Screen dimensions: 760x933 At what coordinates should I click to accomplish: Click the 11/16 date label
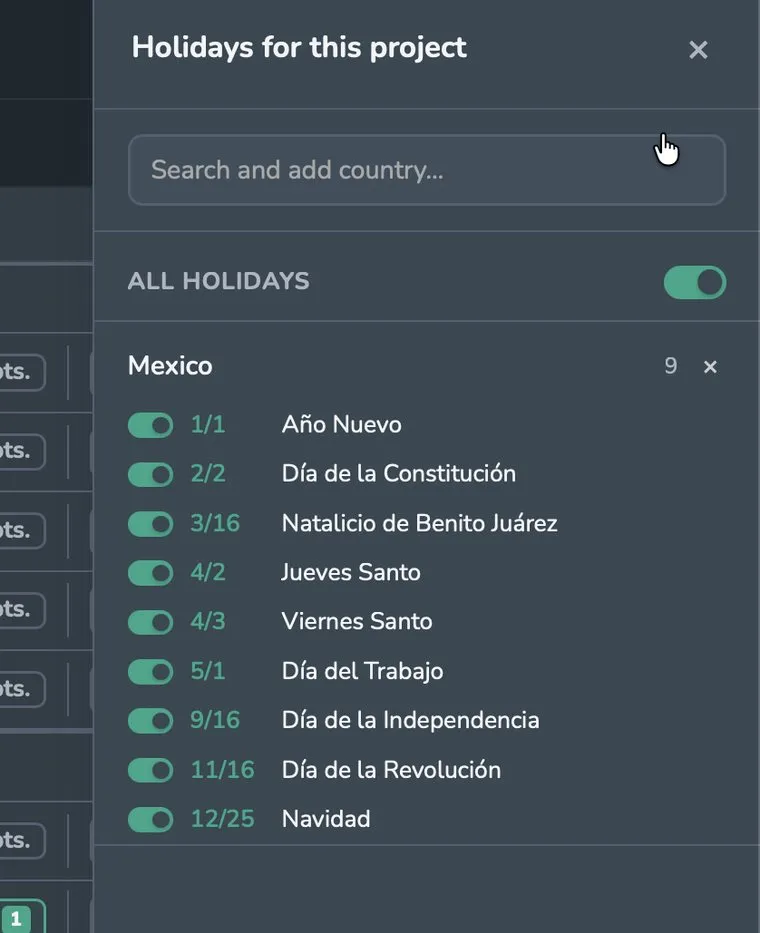pyautogui.click(x=222, y=769)
